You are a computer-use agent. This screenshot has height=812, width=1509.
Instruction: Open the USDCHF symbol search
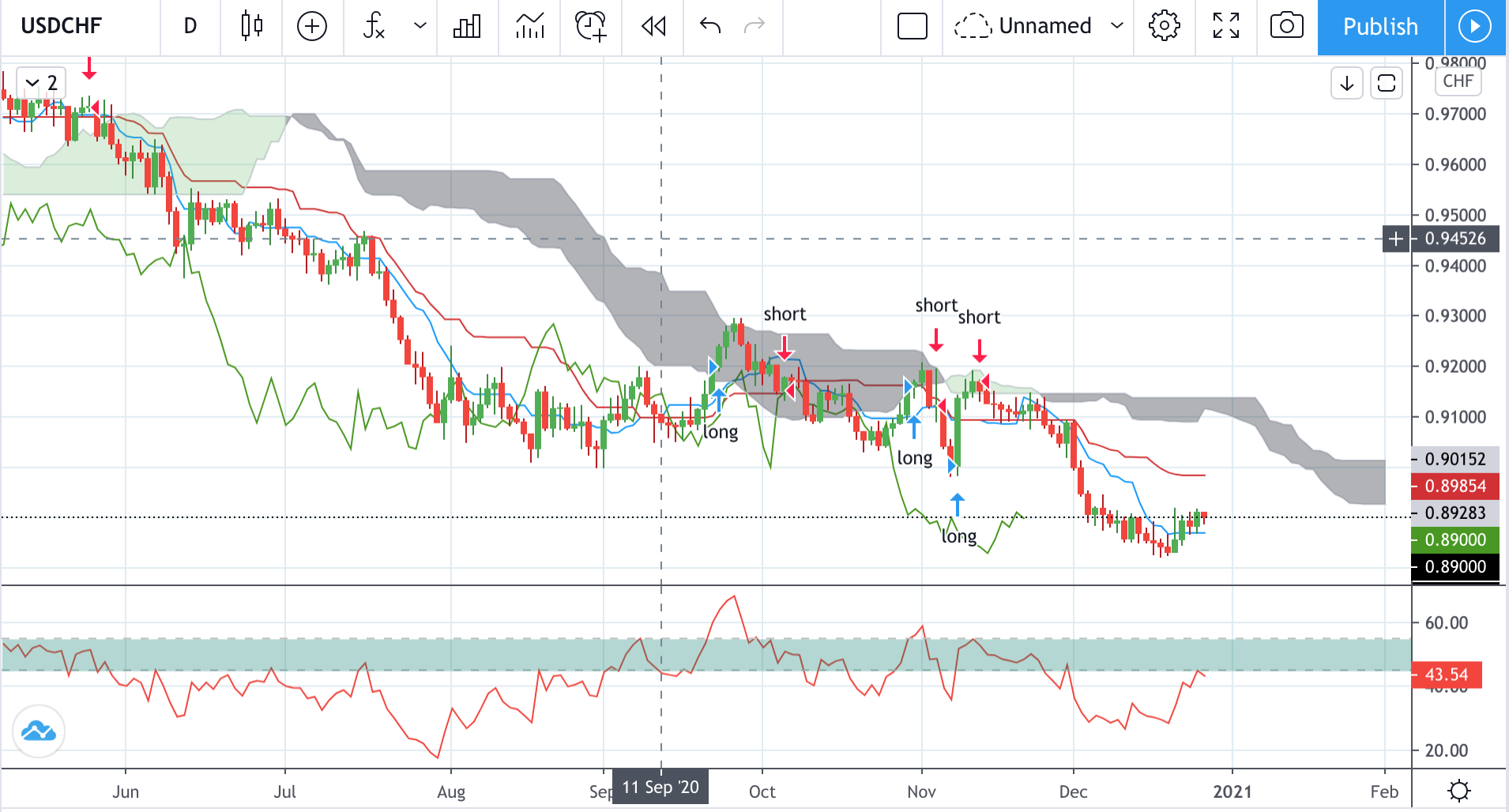point(62,26)
